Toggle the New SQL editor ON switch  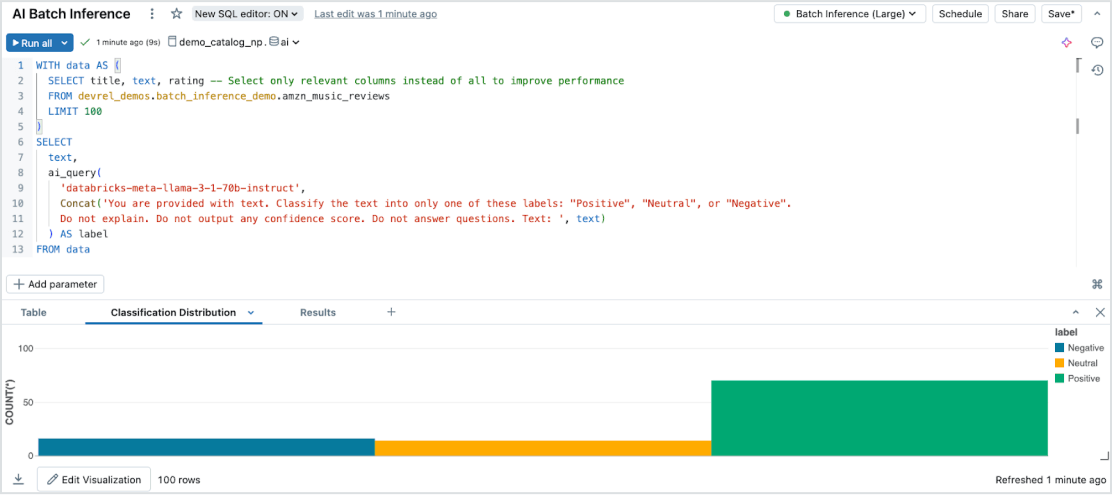pyautogui.click(x=248, y=14)
